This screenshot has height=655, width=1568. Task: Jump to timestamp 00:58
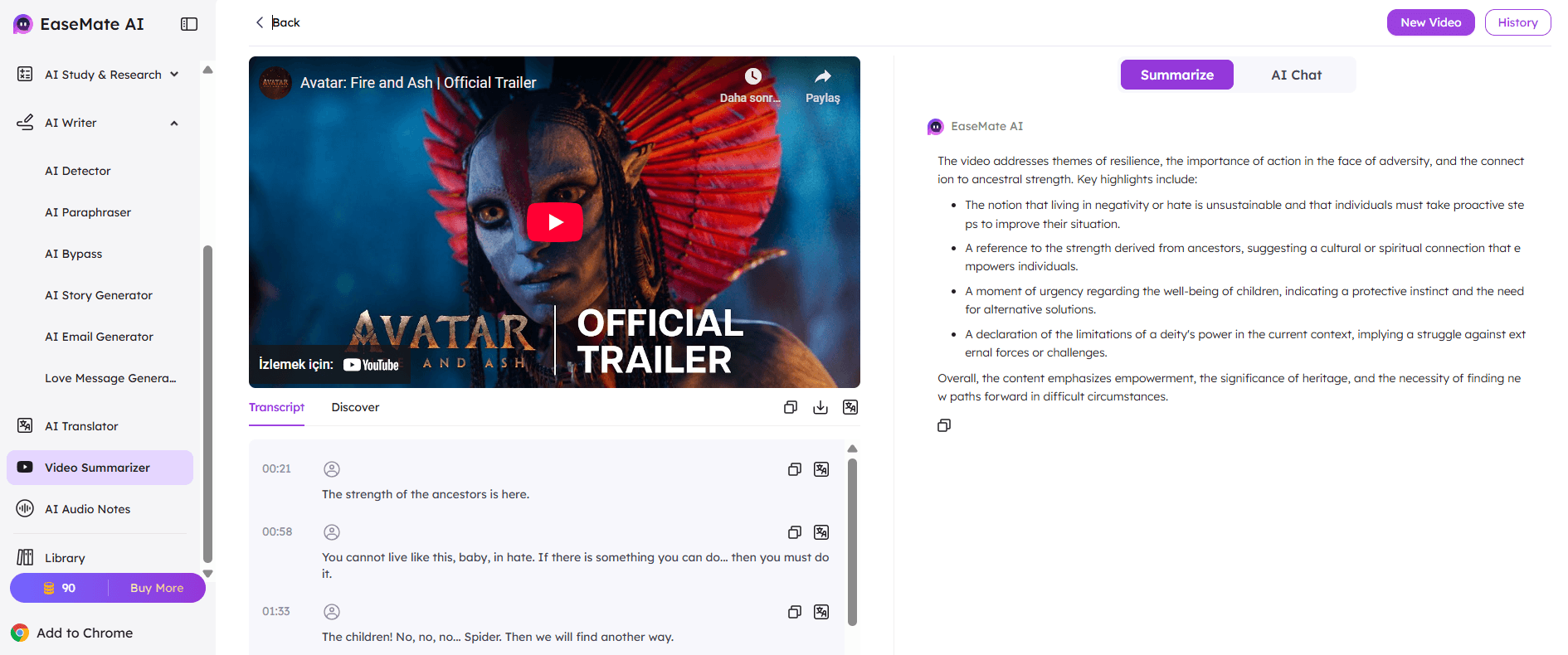point(277,531)
